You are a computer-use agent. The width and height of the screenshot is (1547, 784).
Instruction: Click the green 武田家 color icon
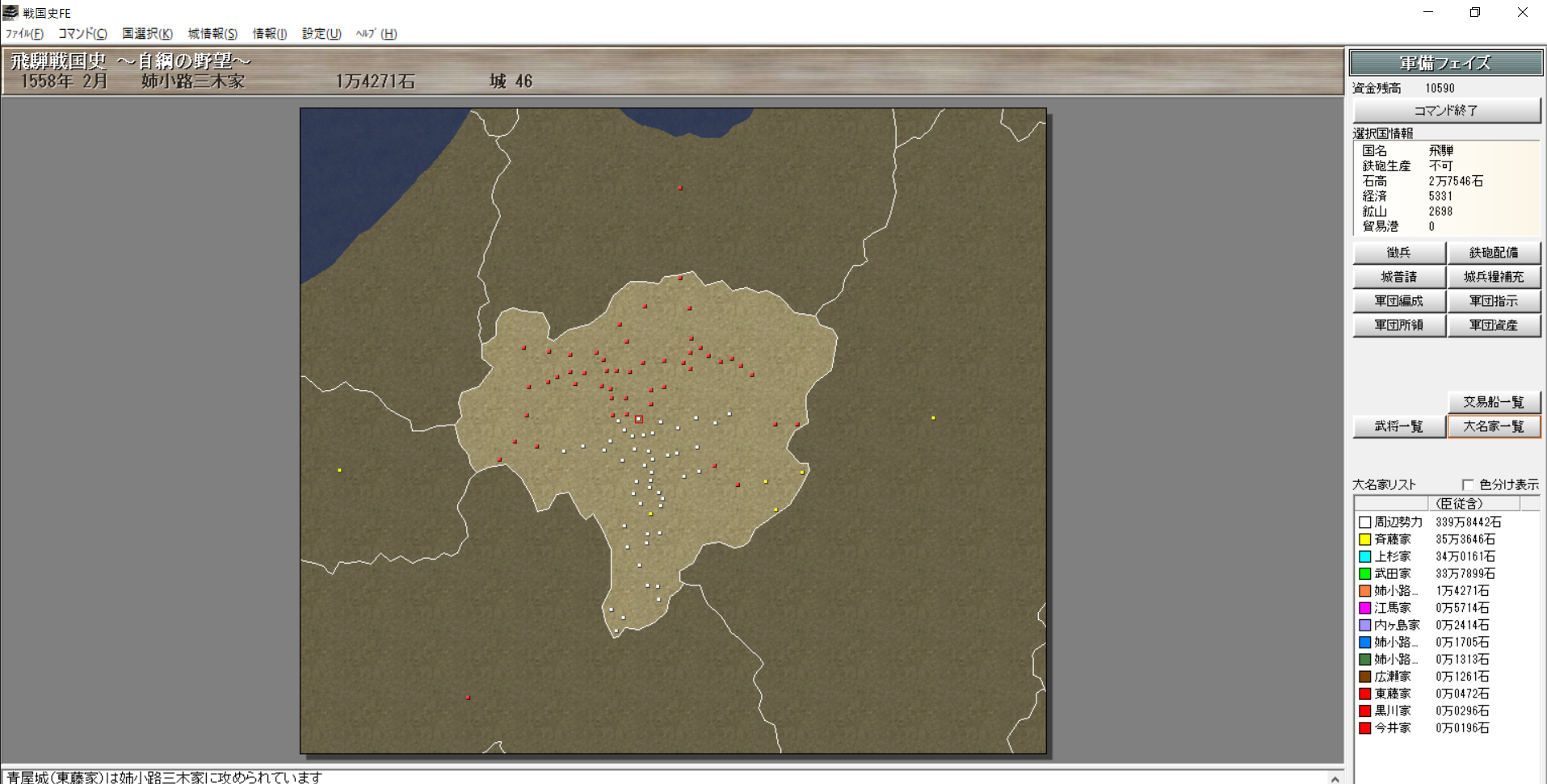tap(1364, 573)
